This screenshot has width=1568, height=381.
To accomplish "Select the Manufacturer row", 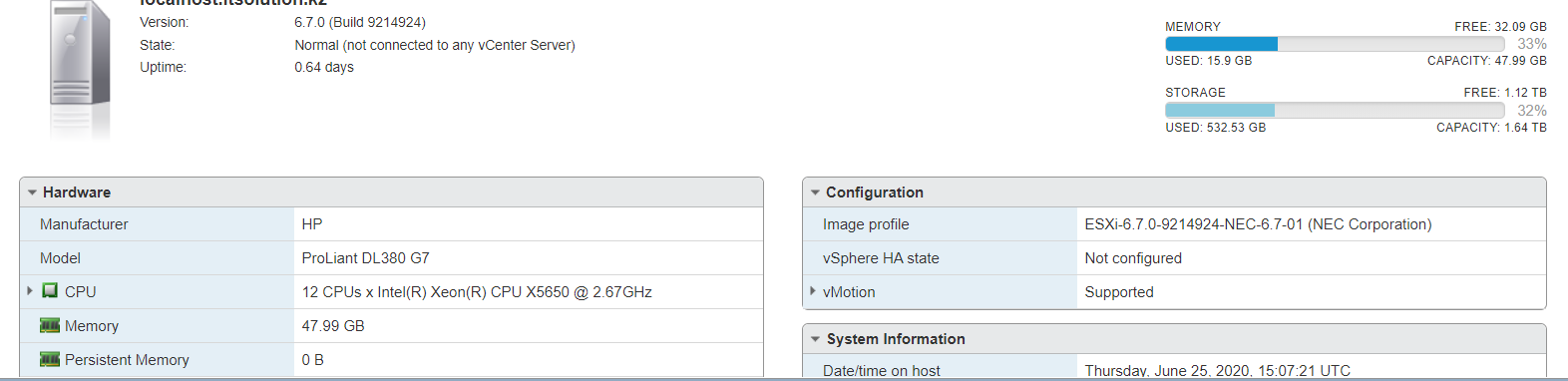I will point(391,224).
